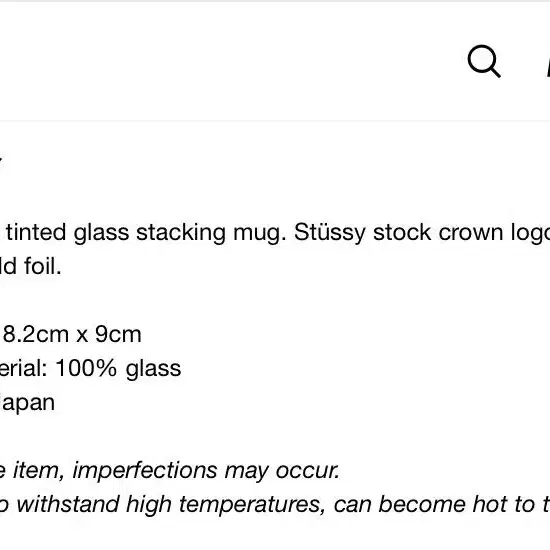
Task: Select the '8.2cm x 9cm' dimensions text
Action: coord(72,334)
